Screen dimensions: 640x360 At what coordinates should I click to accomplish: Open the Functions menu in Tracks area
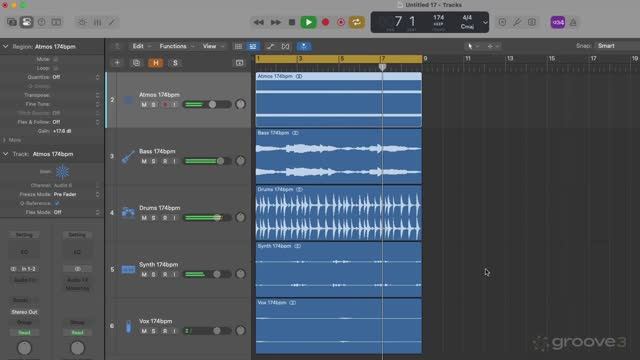176,46
